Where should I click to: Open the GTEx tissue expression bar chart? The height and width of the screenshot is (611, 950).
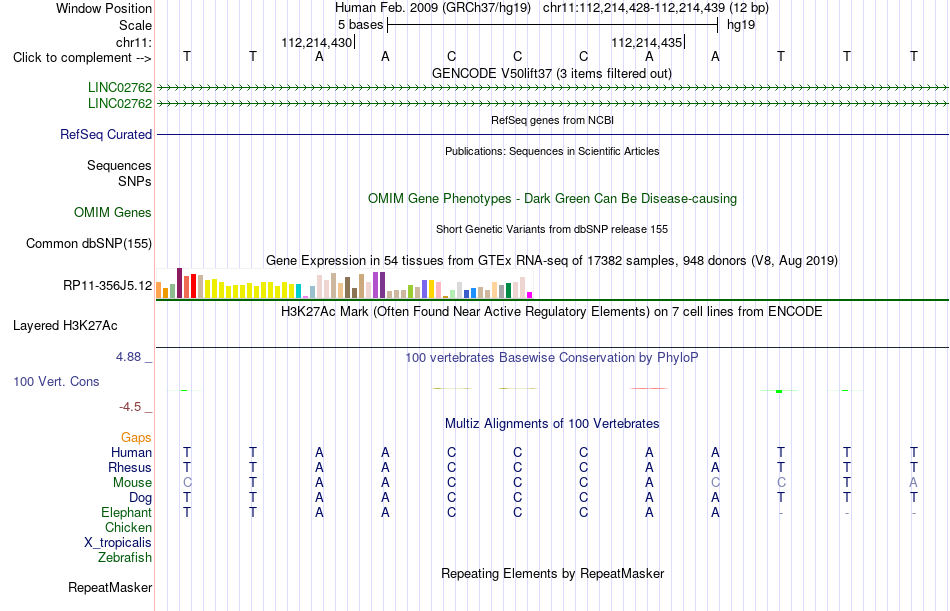[x=344, y=283]
